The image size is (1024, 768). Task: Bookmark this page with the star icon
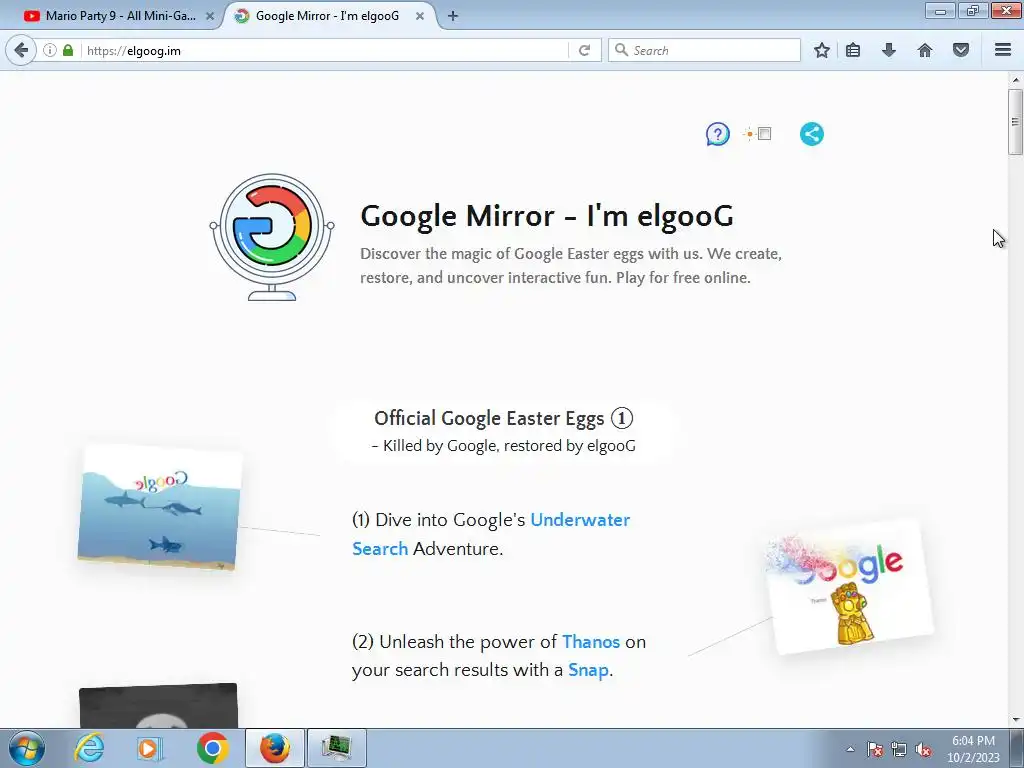[x=822, y=50]
